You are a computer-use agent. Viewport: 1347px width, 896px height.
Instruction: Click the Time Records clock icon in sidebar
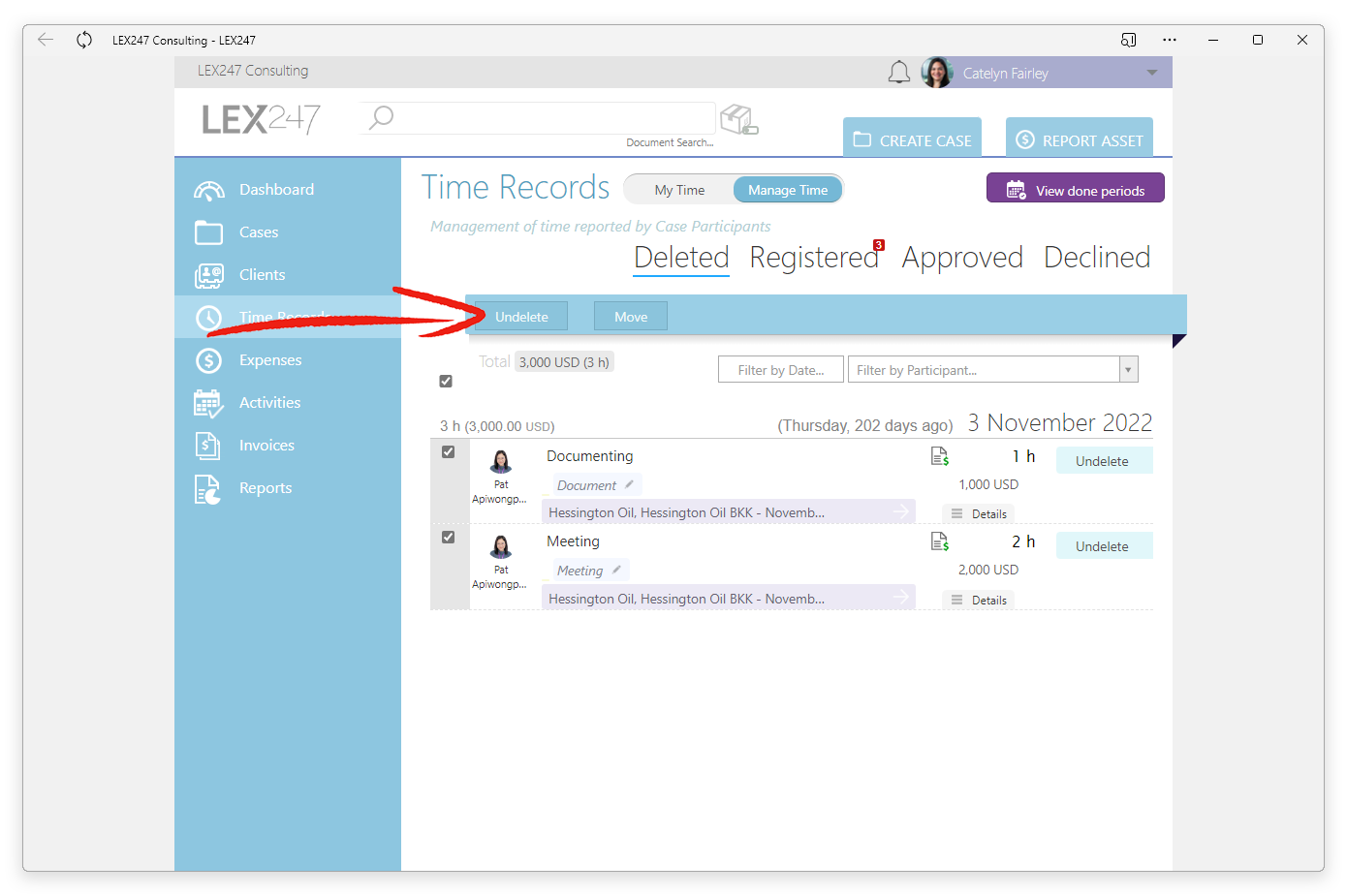coord(208,318)
